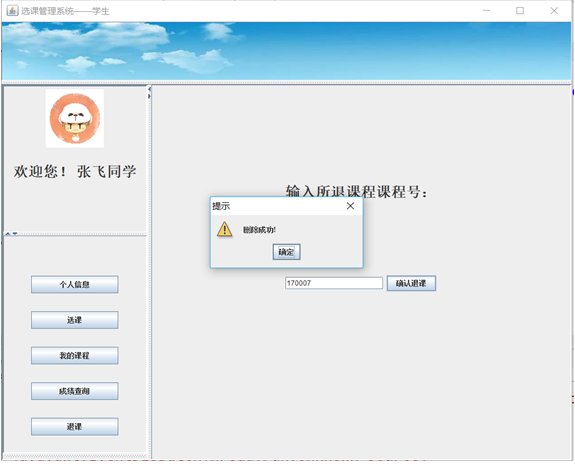Click the Java app icon in title bar

tap(12, 11)
